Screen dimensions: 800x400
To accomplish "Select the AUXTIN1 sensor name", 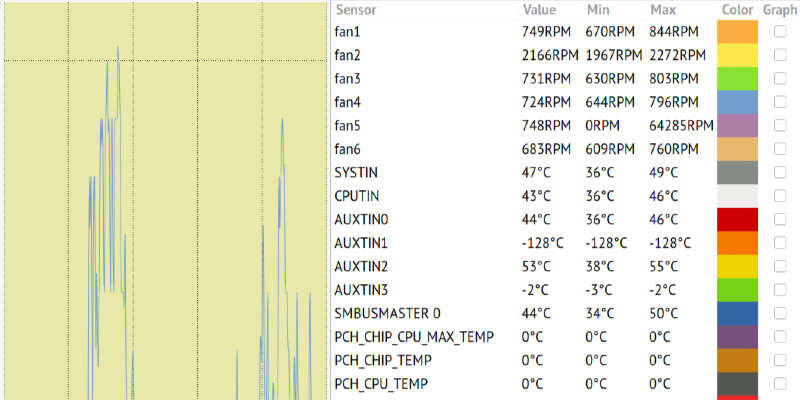I will (x=362, y=243).
